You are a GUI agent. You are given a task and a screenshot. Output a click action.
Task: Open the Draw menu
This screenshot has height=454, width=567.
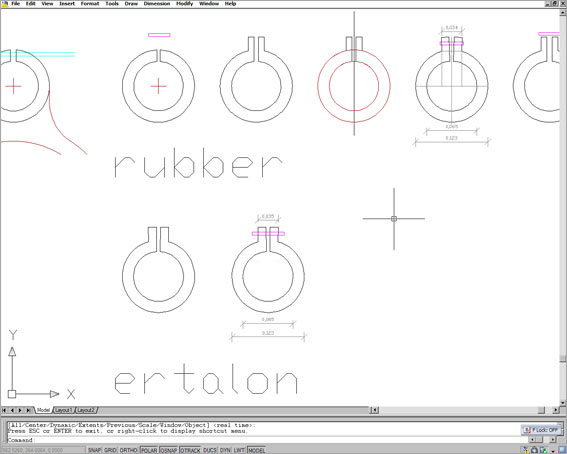131,4
